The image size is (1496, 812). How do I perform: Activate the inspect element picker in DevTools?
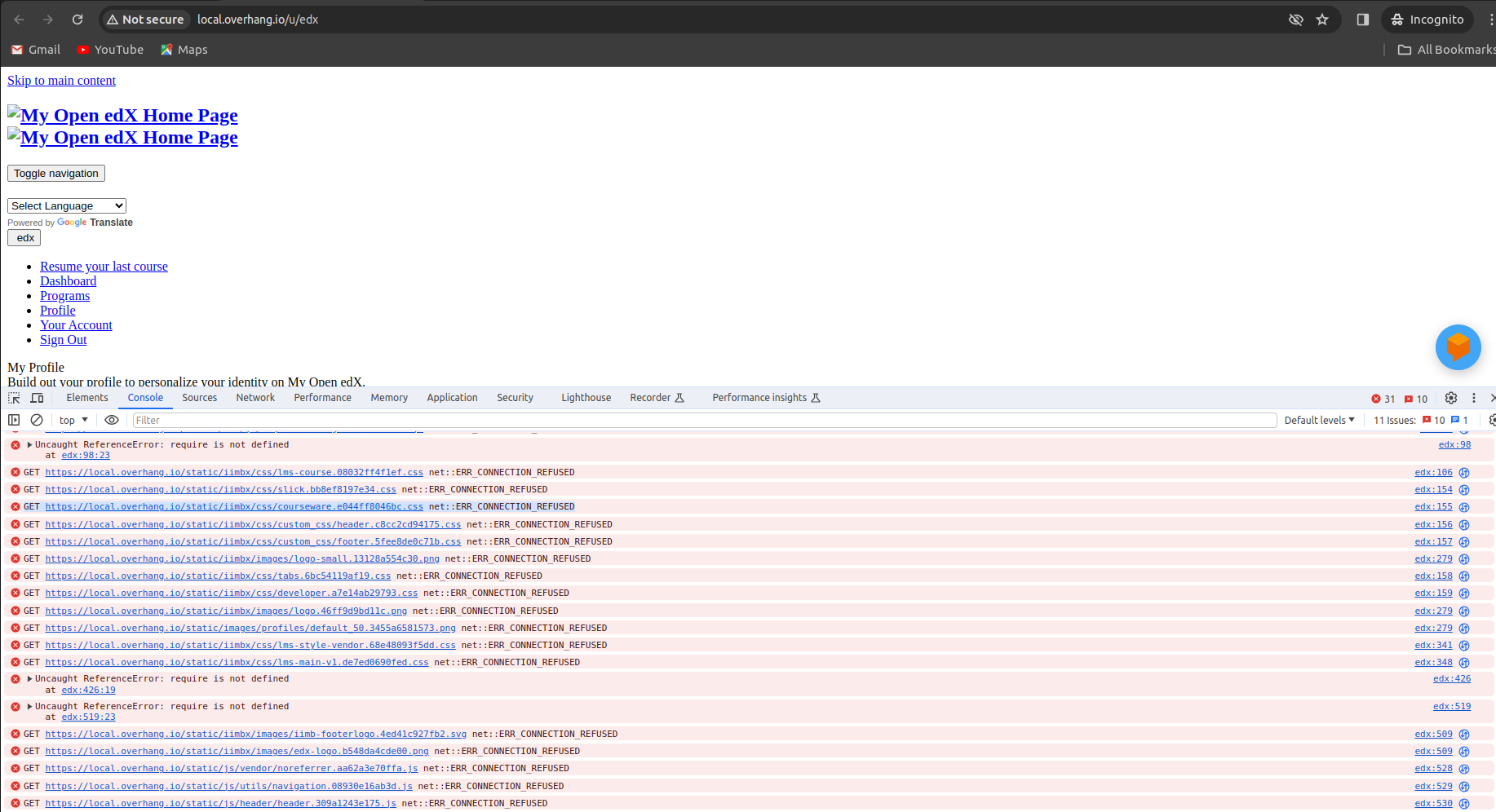coord(15,398)
